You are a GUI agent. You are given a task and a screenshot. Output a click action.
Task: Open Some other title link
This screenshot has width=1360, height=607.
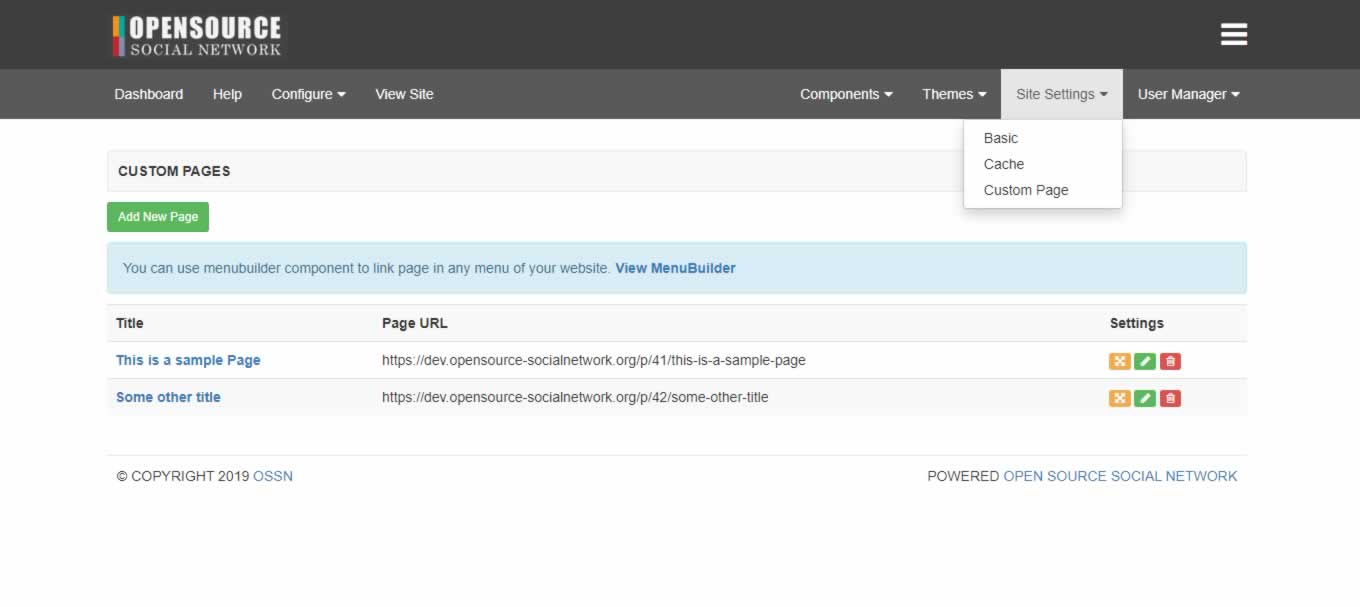168,397
